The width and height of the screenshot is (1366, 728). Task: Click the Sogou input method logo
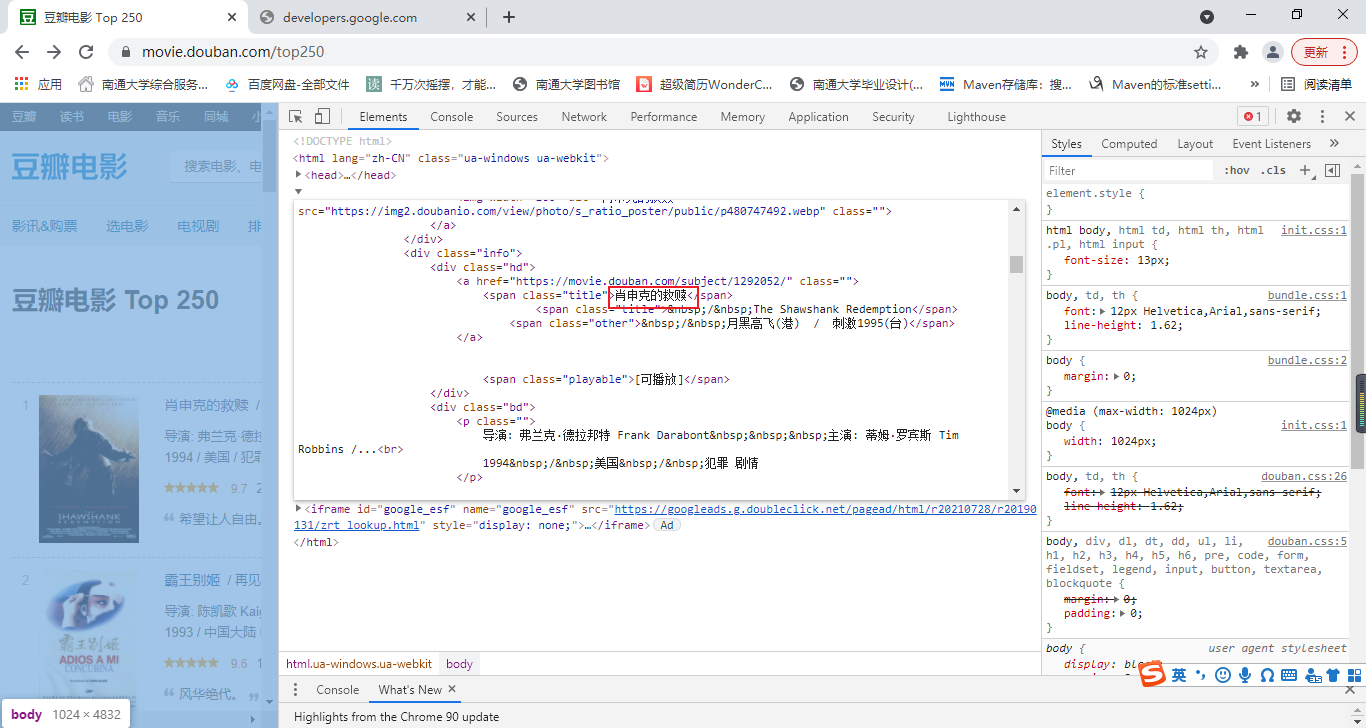click(1154, 675)
